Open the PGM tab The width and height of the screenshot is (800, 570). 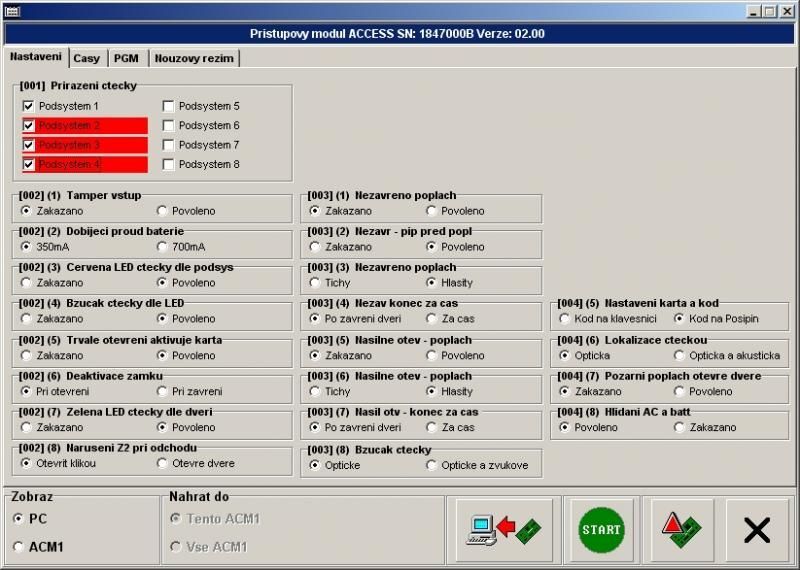tap(126, 58)
